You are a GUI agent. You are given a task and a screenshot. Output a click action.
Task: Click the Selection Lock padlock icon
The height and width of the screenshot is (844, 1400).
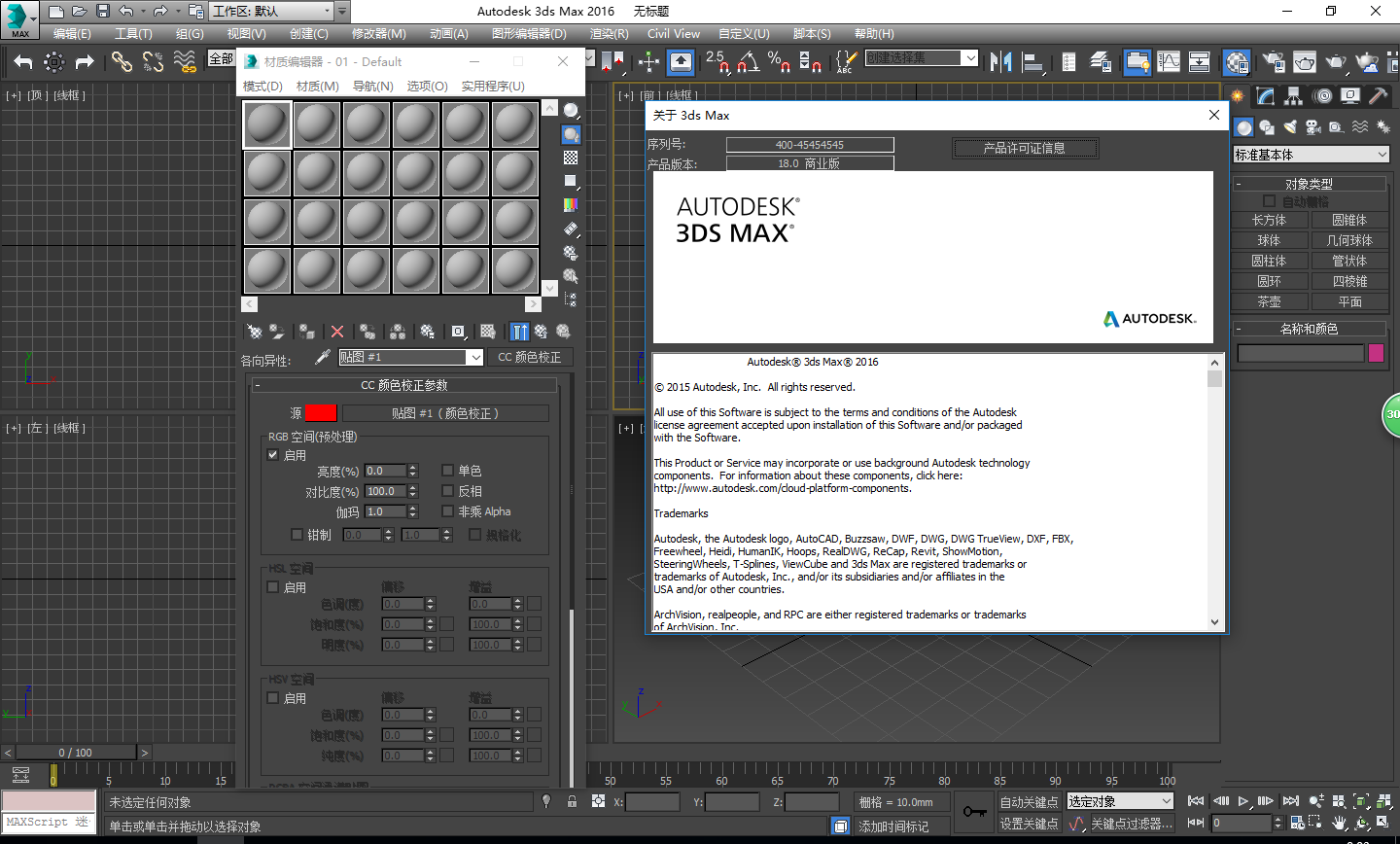point(572,801)
